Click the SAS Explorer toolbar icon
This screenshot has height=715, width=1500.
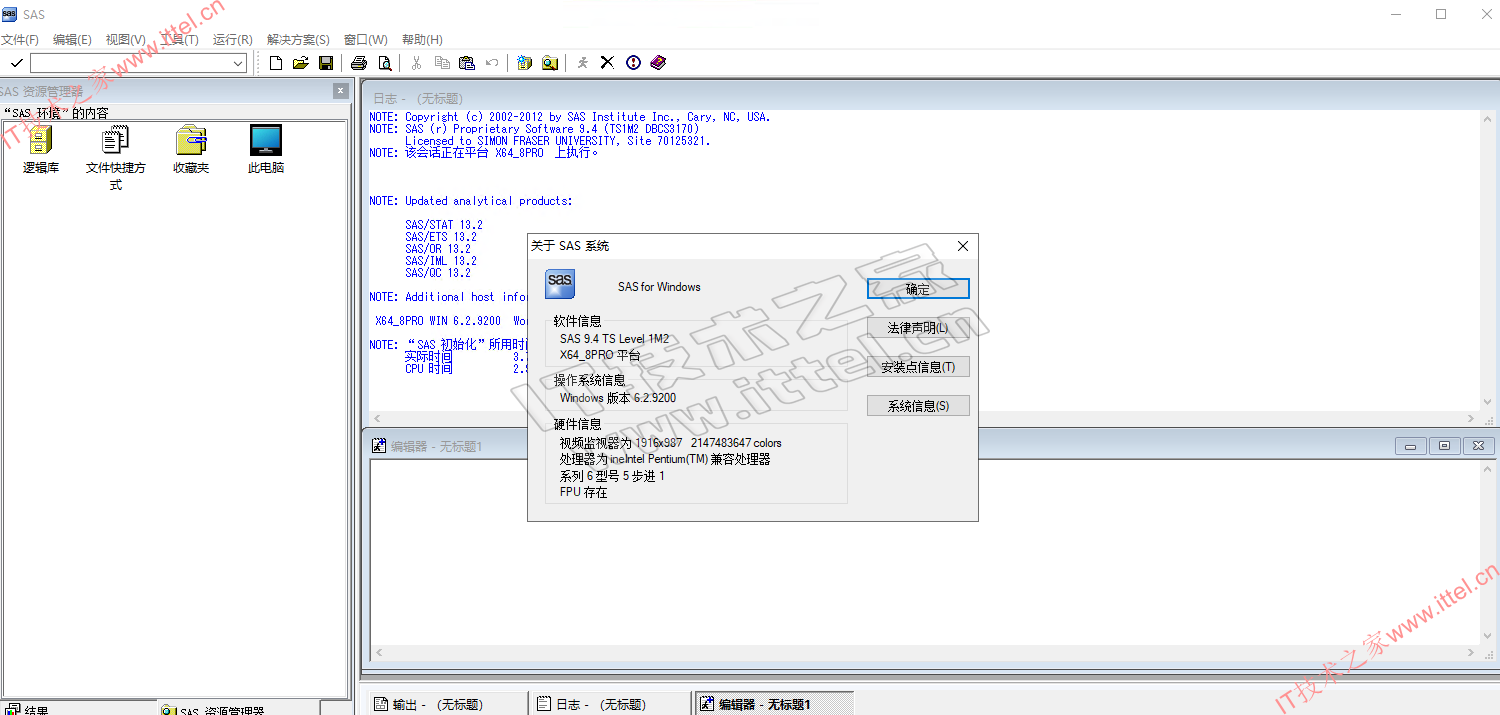pos(550,63)
